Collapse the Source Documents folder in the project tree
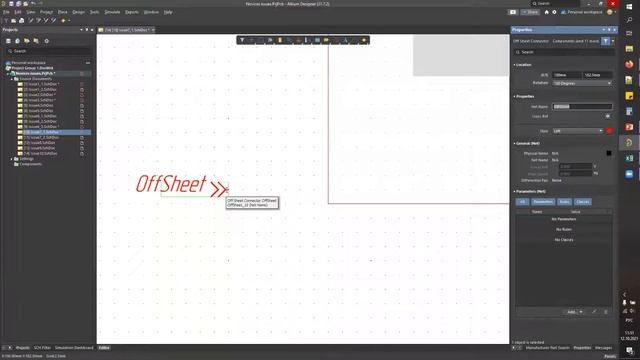The height and width of the screenshot is (360, 640). click(12, 79)
